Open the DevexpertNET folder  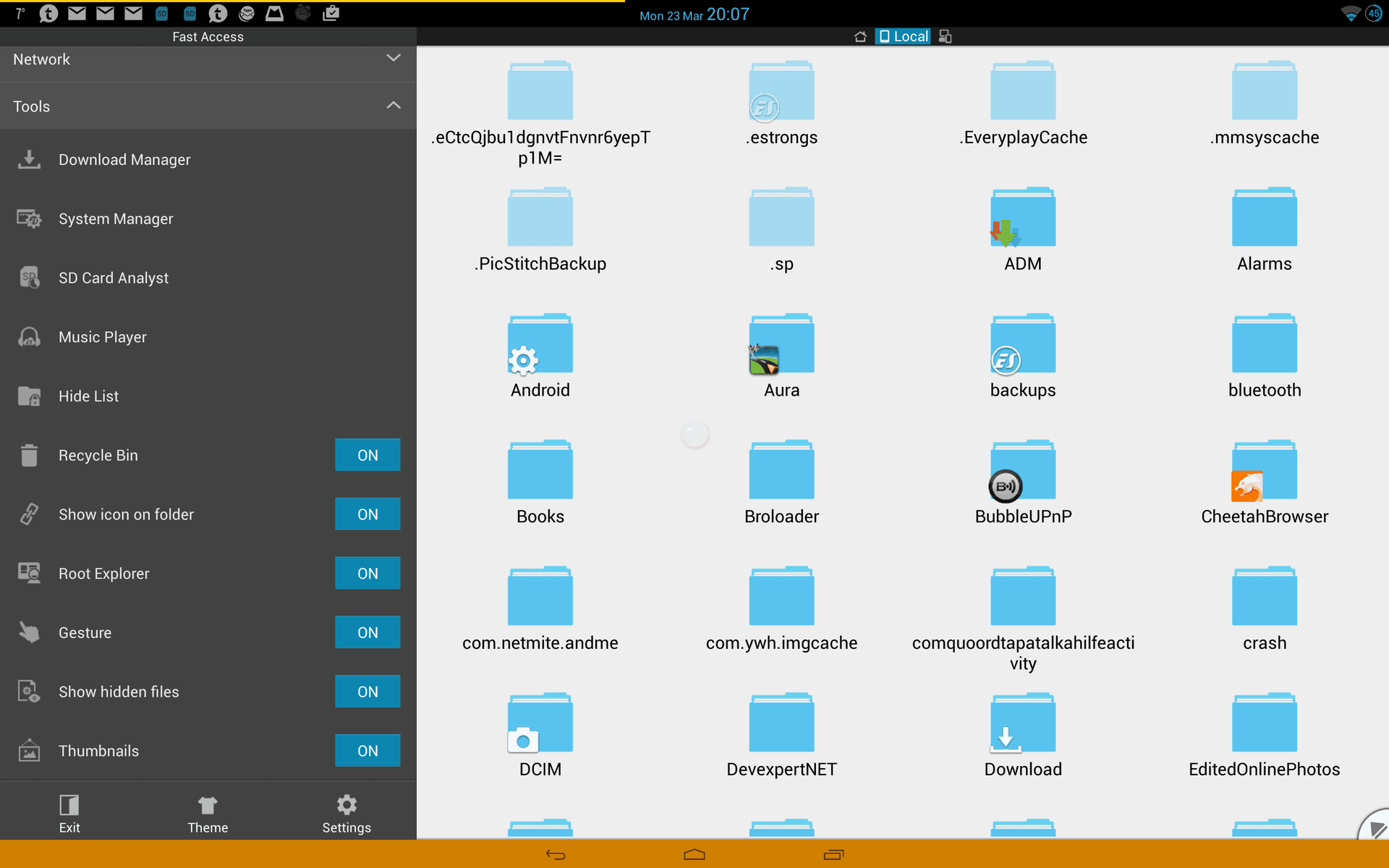(x=781, y=735)
